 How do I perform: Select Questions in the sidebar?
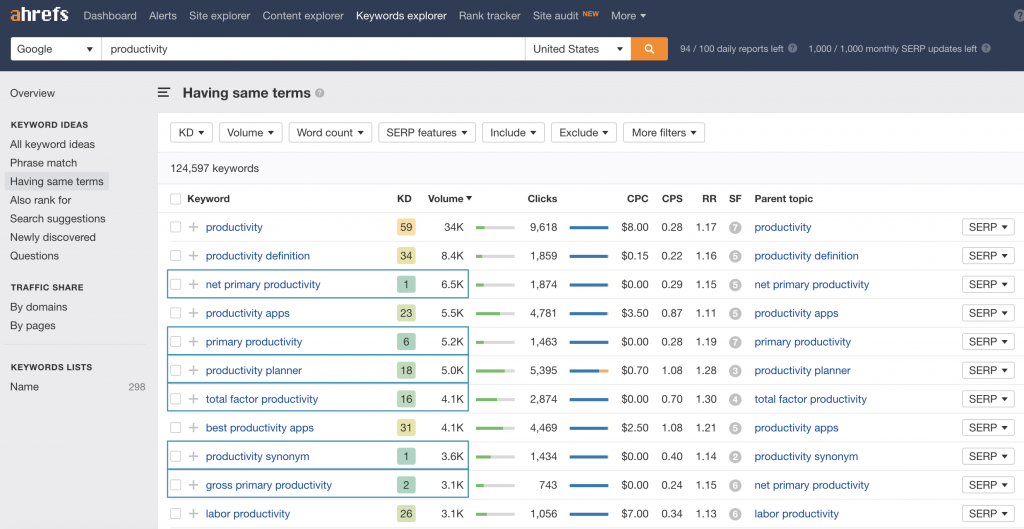click(x=34, y=256)
